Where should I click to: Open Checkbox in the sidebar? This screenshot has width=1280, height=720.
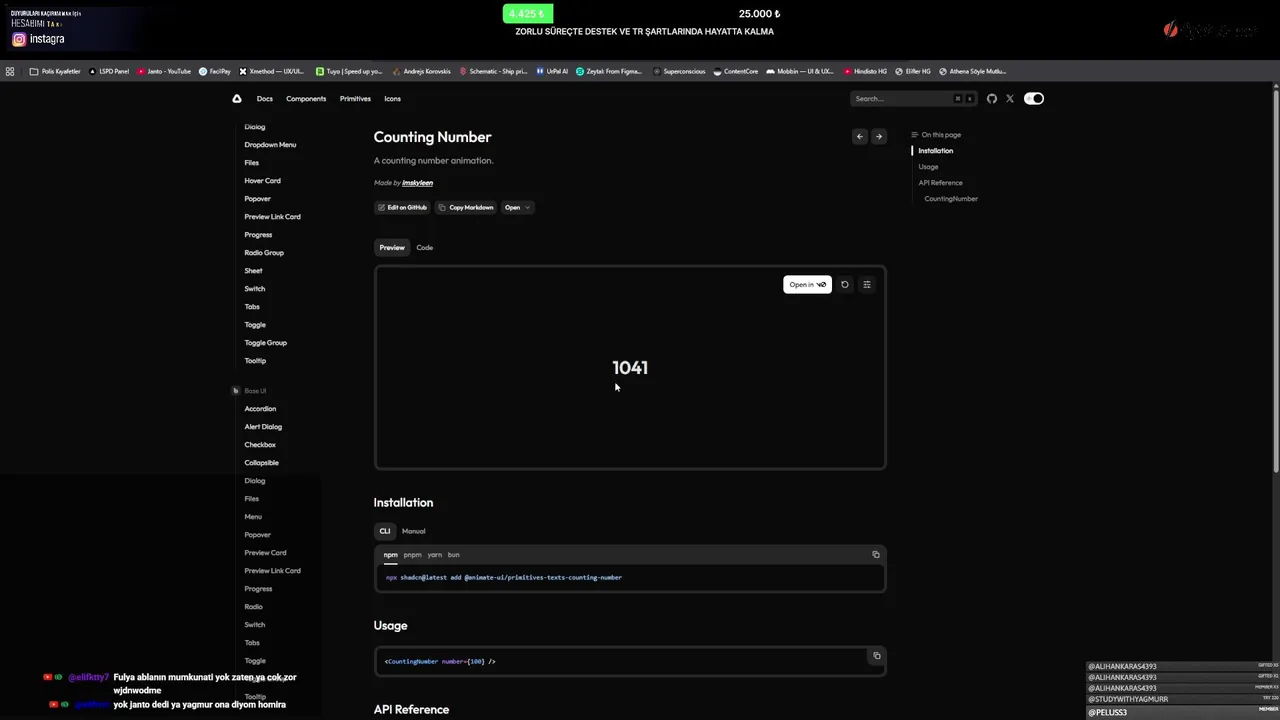pyautogui.click(x=260, y=444)
